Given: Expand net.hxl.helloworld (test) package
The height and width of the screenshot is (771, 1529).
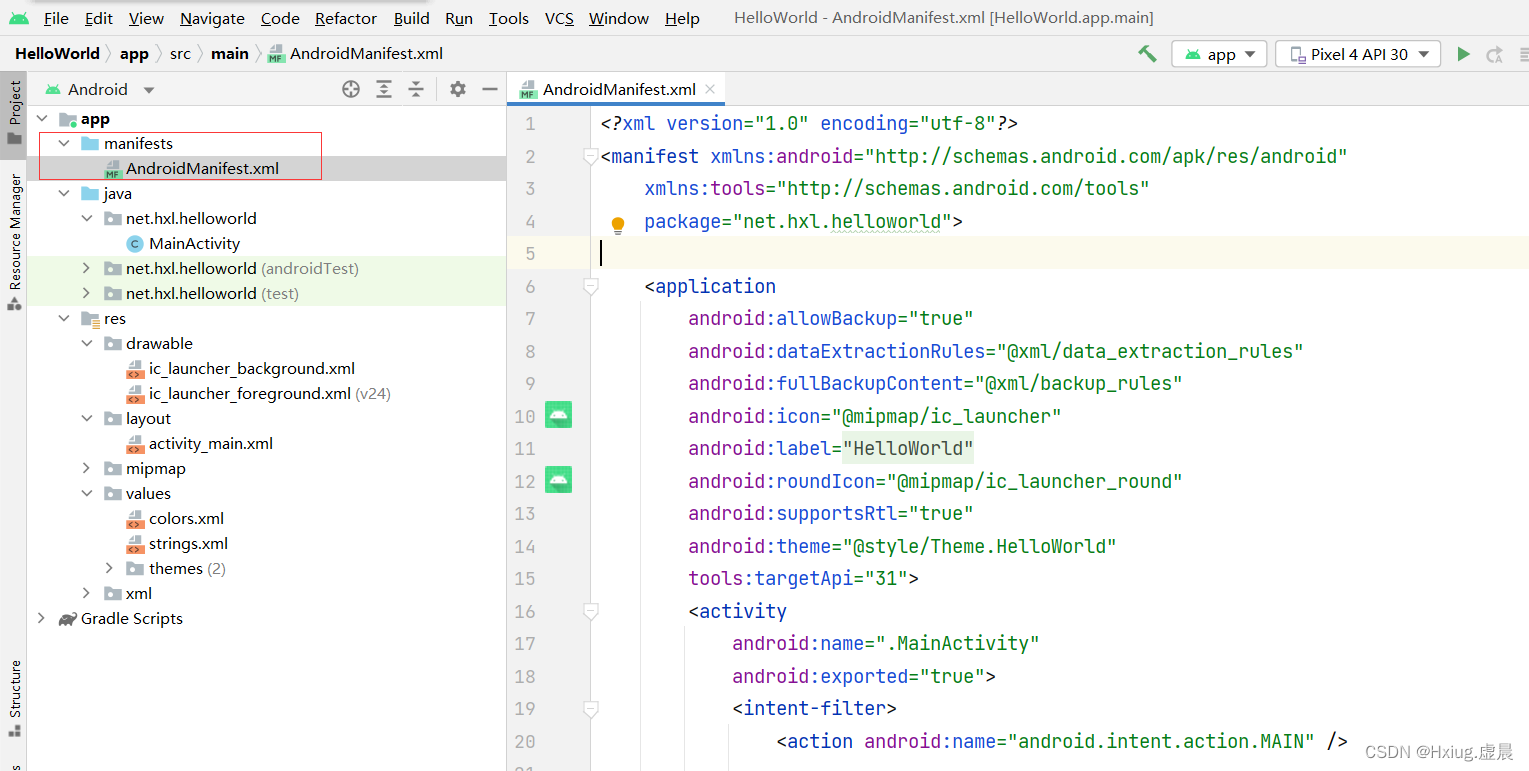Looking at the screenshot, I should pos(87,294).
